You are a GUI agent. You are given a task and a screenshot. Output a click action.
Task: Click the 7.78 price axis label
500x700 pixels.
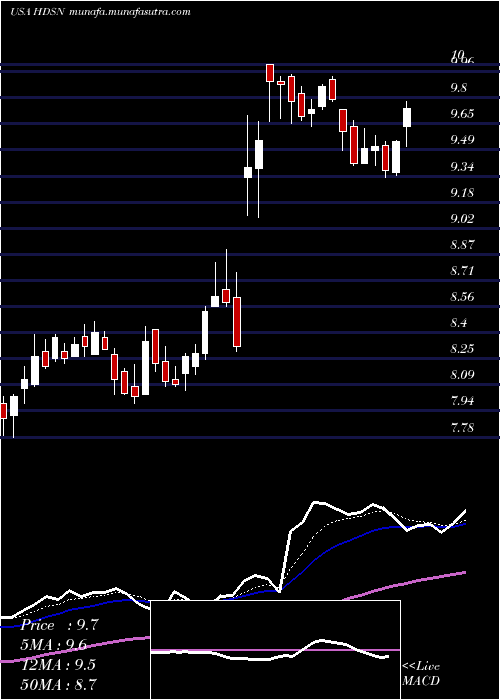point(462,428)
